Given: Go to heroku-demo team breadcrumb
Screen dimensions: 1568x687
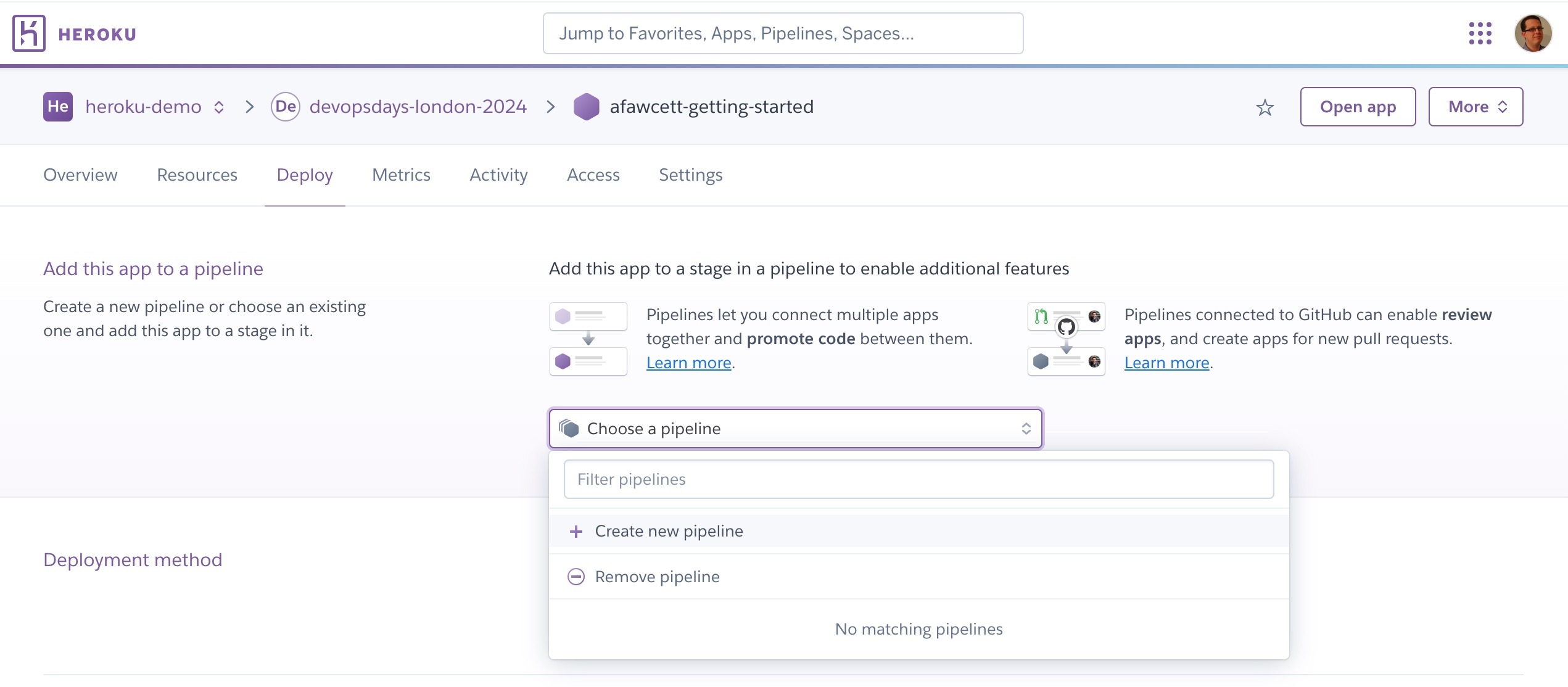Looking at the screenshot, I should point(143,107).
